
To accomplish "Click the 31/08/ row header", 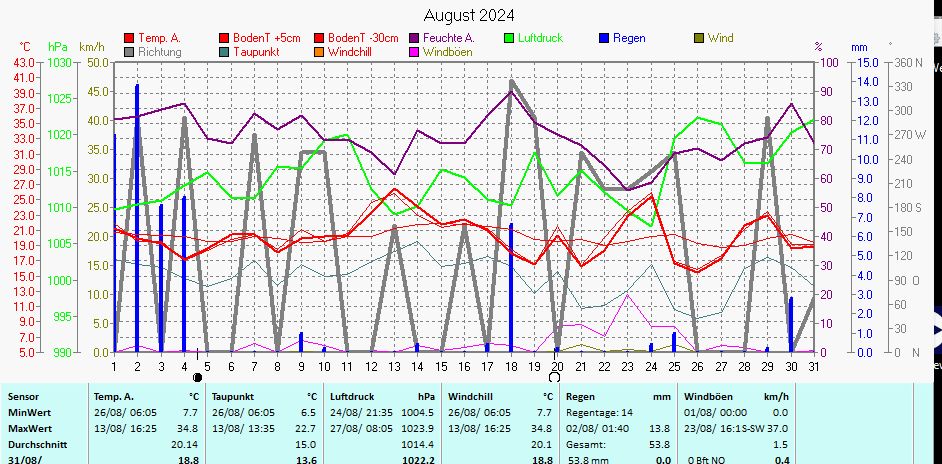I will click(25, 460).
